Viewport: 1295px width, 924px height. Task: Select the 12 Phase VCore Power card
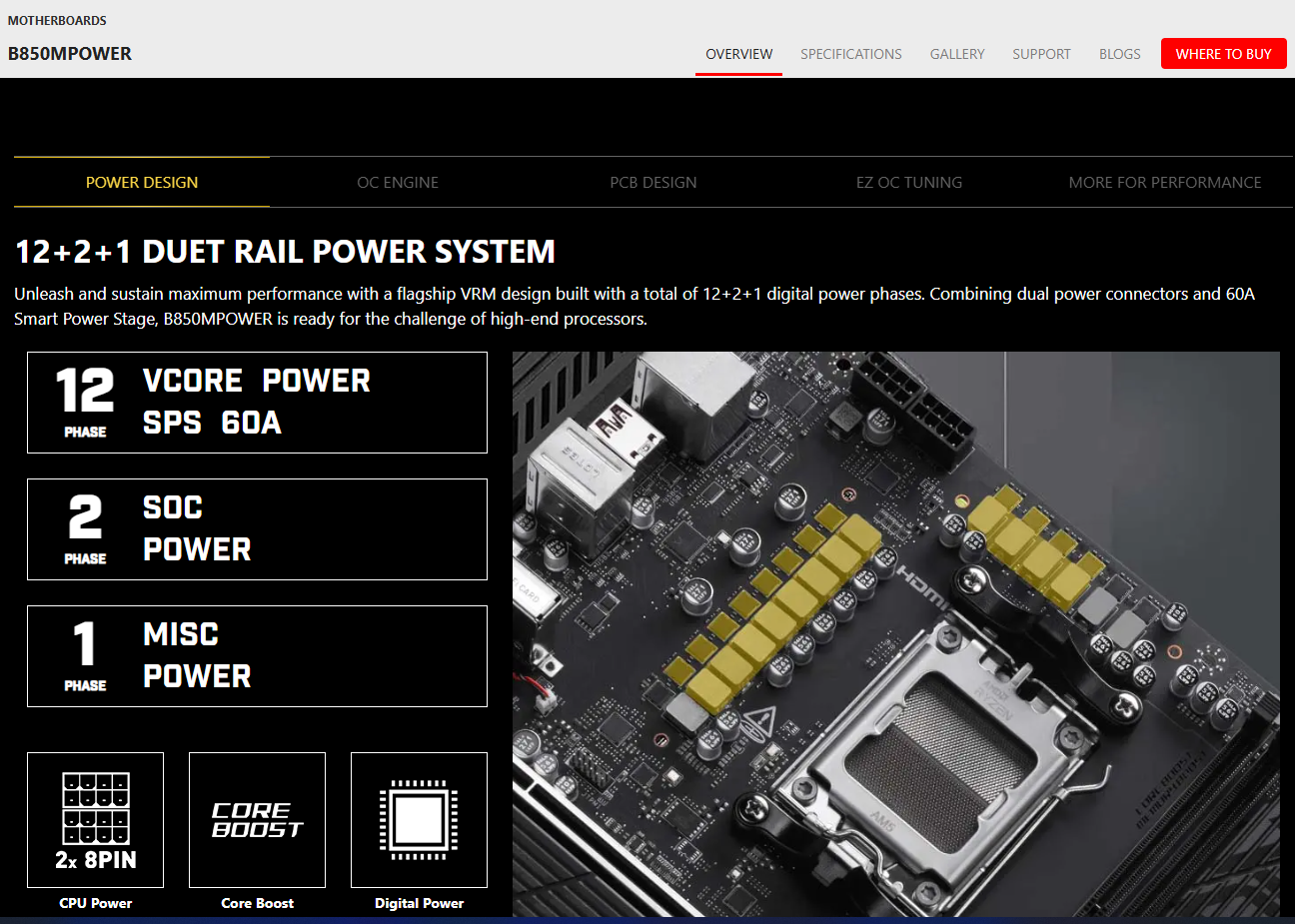pos(257,403)
